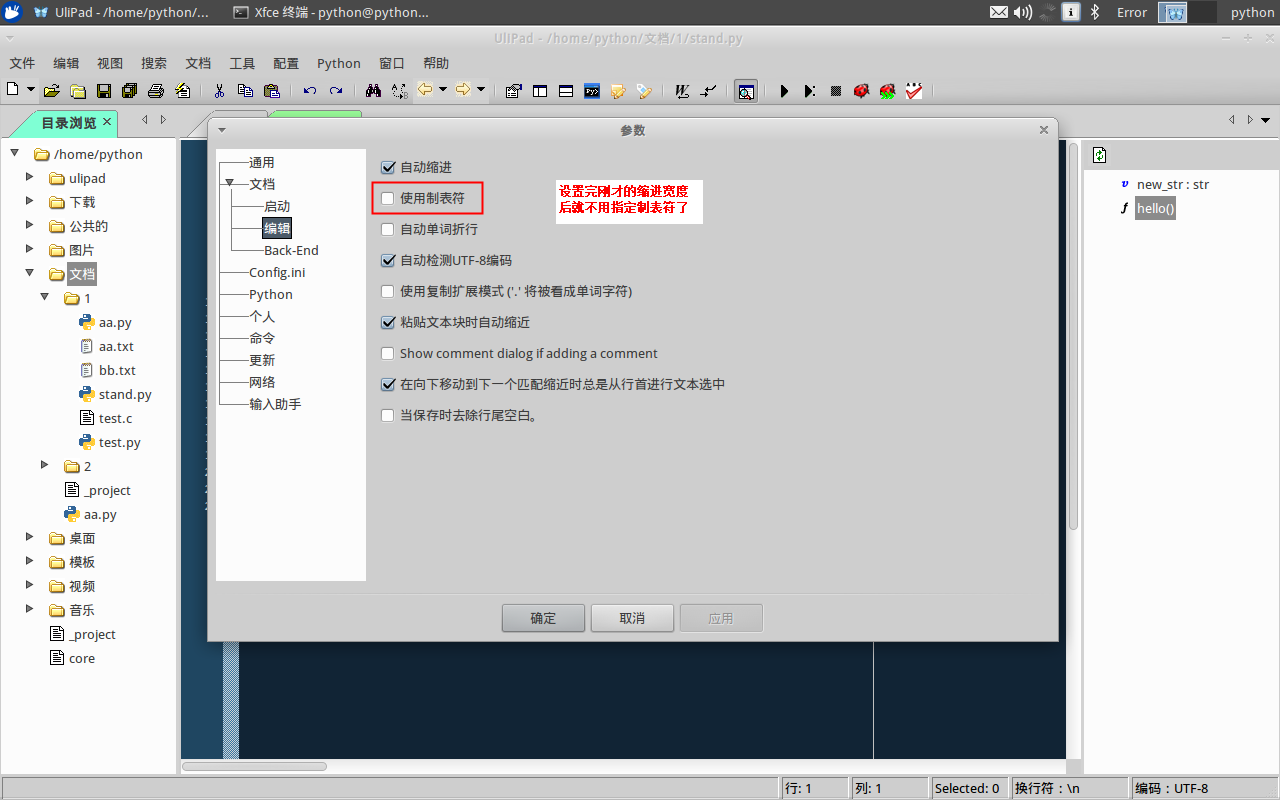Screen dimensions: 1280x800
Task: Toggle the 自动缩进 checkbox
Action: coord(388,167)
